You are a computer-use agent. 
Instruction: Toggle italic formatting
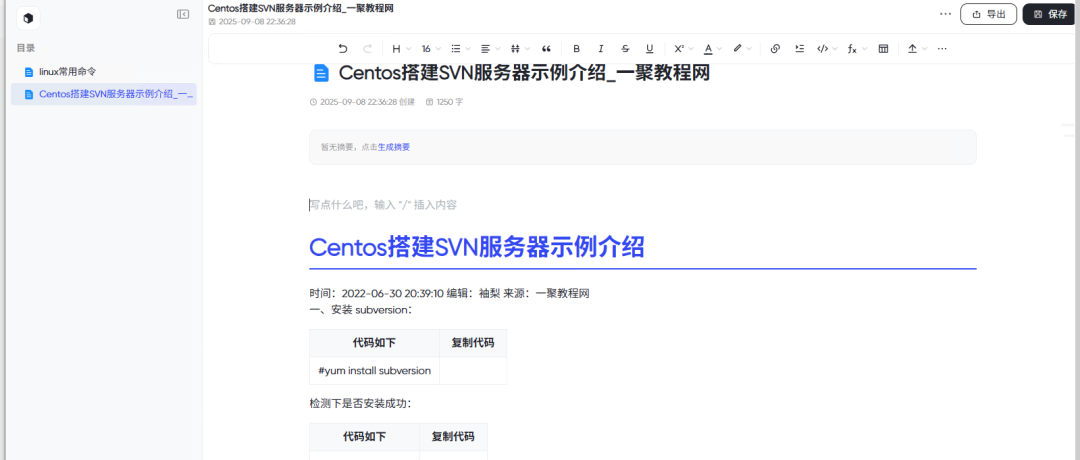tap(601, 49)
